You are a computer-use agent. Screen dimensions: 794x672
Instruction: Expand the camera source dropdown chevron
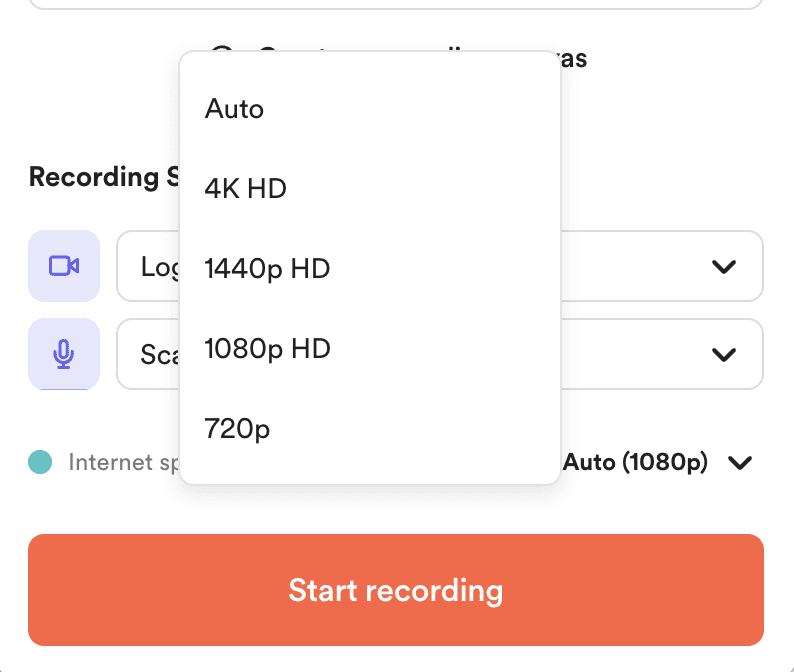(723, 266)
